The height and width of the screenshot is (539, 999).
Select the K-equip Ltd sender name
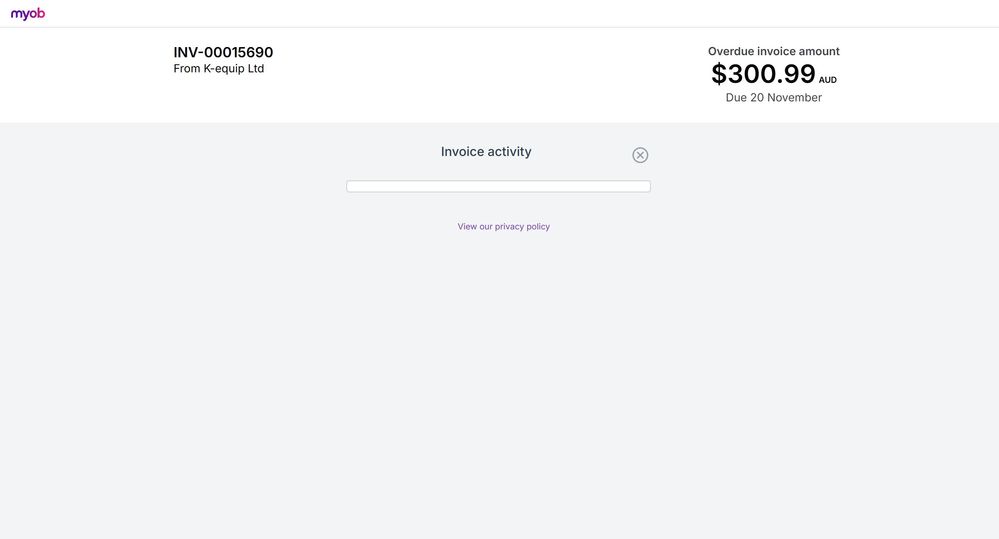click(x=234, y=69)
